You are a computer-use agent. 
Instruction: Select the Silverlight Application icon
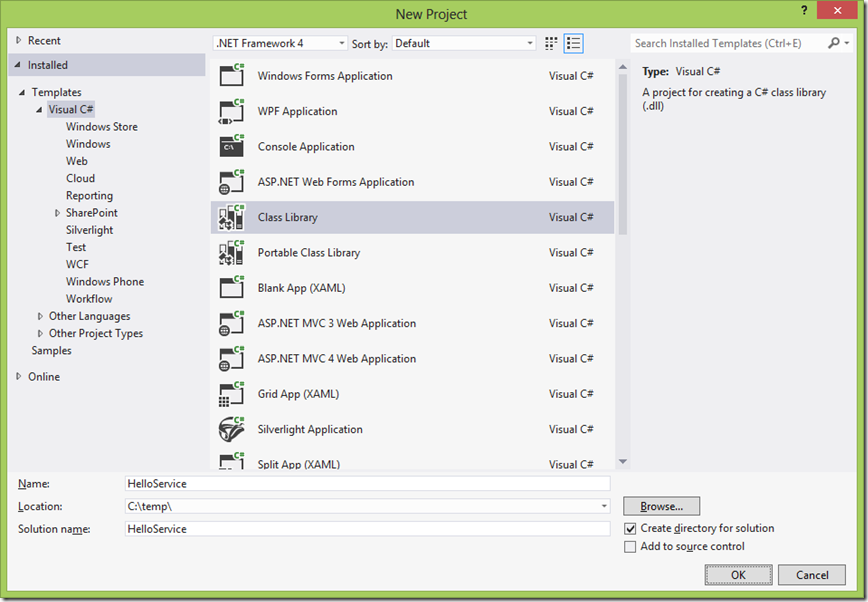[231, 429]
